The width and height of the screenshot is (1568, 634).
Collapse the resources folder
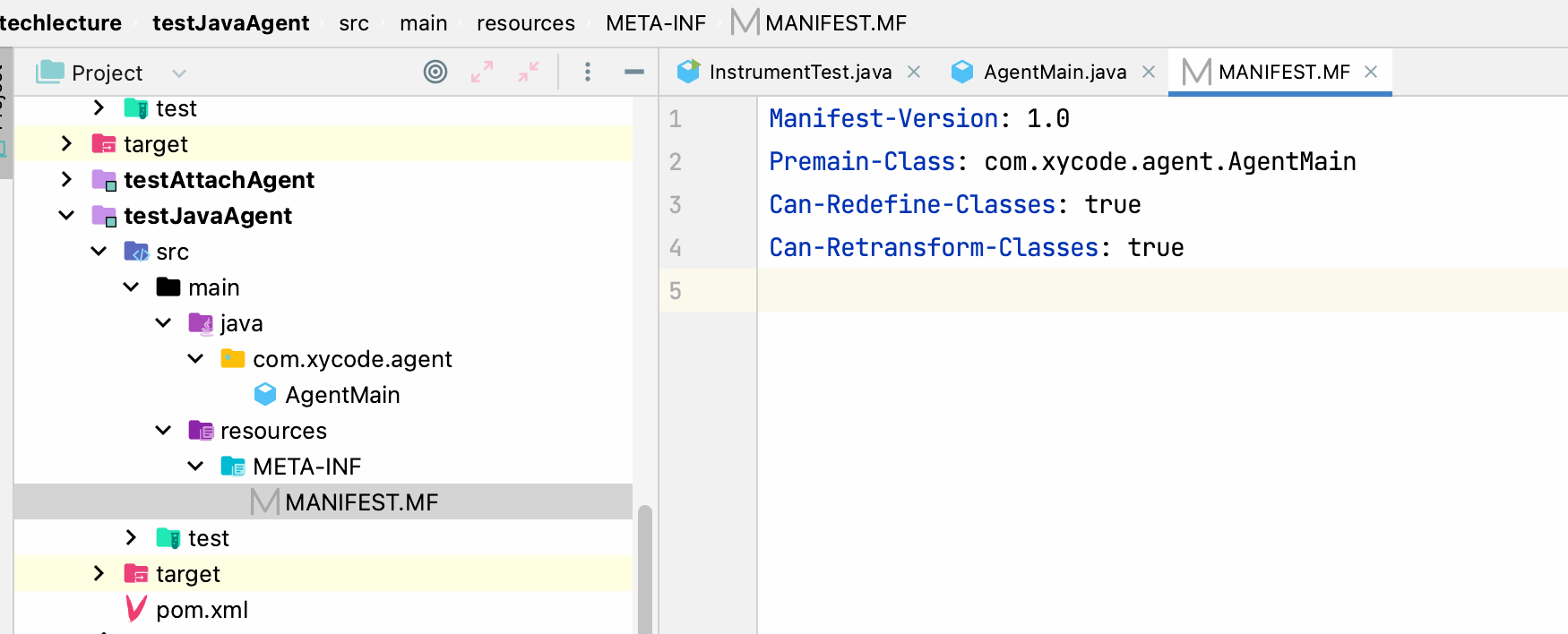[x=163, y=430]
